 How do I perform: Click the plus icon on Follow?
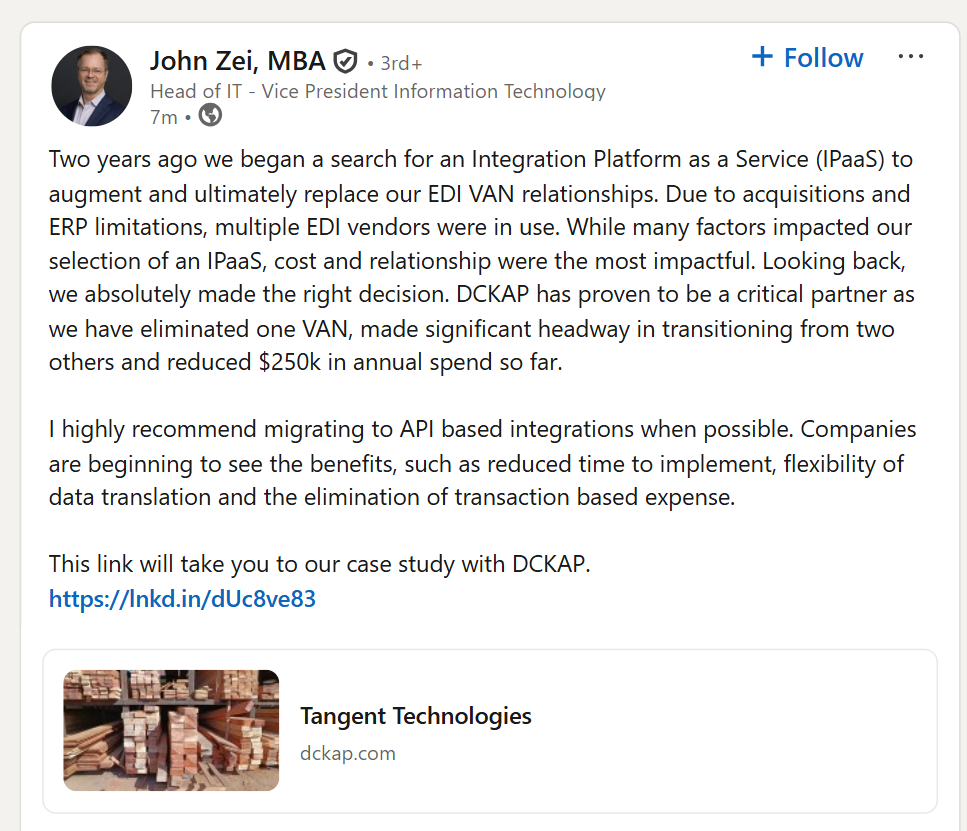point(762,57)
